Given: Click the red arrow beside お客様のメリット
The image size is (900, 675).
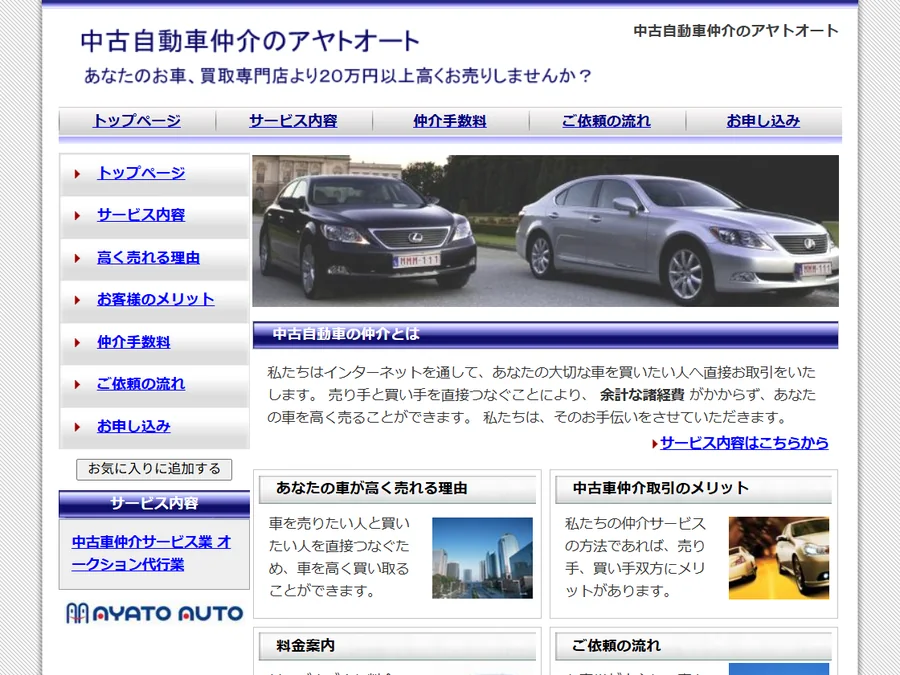Looking at the screenshot, I should tap(77, 300).
